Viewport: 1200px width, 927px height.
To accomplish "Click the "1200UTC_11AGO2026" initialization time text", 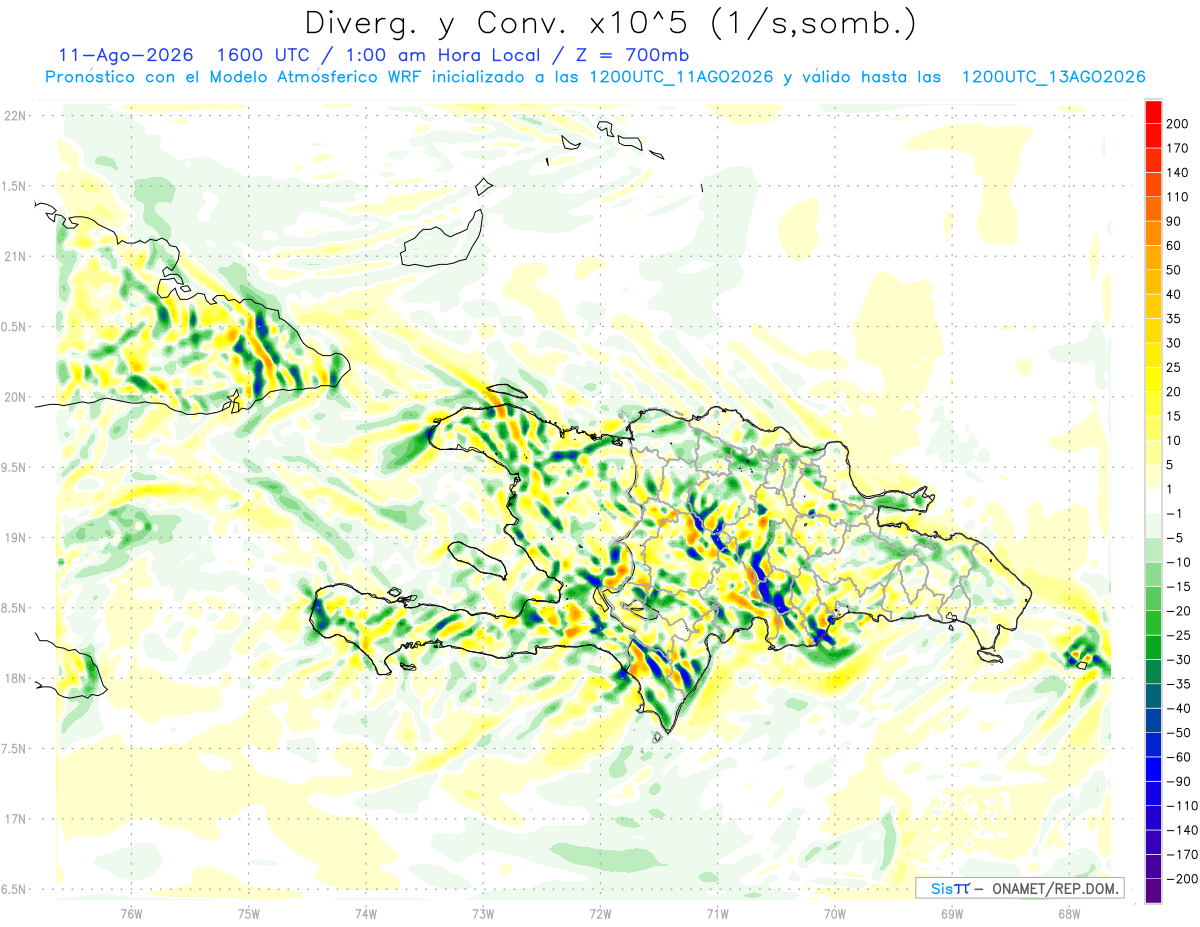I will point(682,77).
